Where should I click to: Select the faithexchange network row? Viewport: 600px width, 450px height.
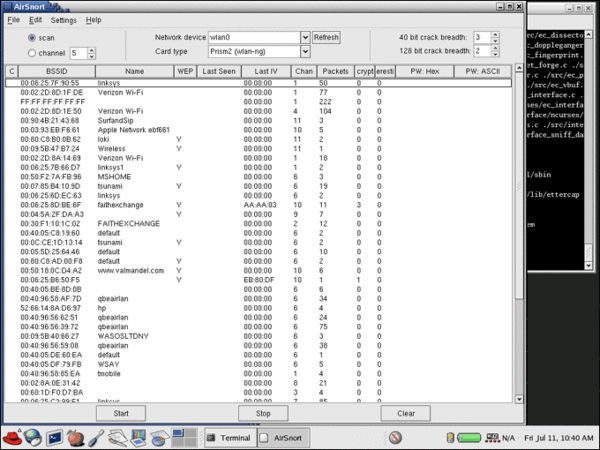(x=258, y=205)
